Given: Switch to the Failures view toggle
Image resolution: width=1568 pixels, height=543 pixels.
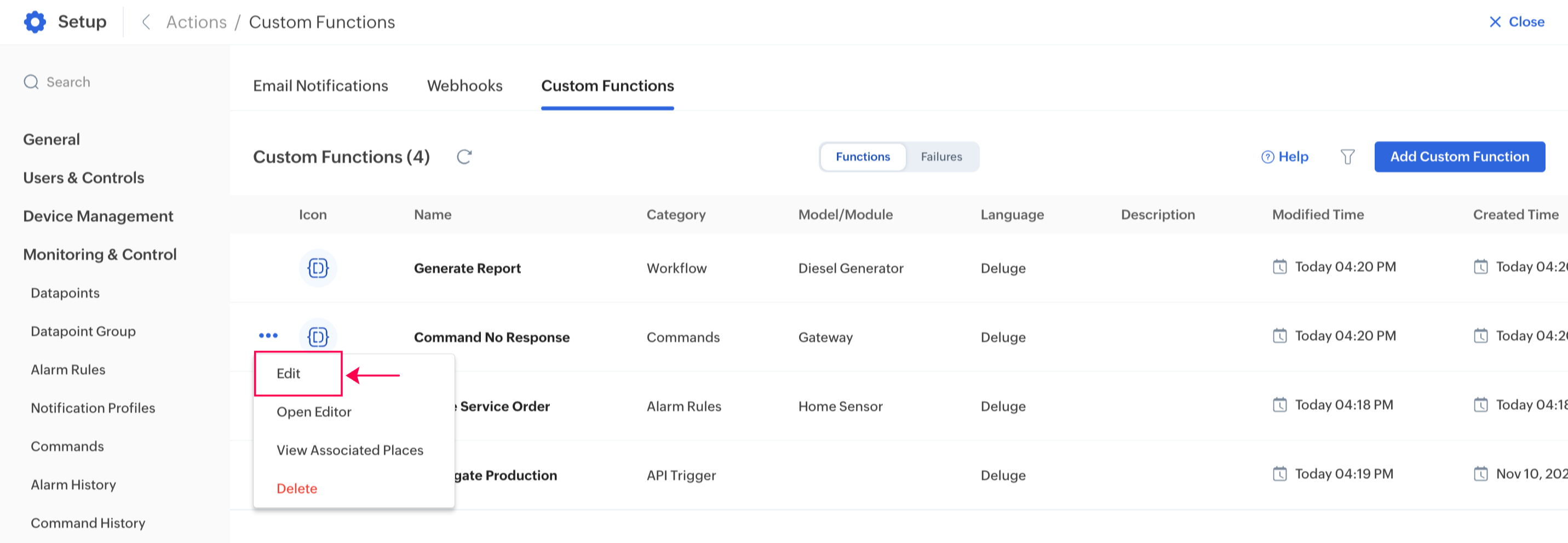Looking at the screenshot, I should click(941, 157).
